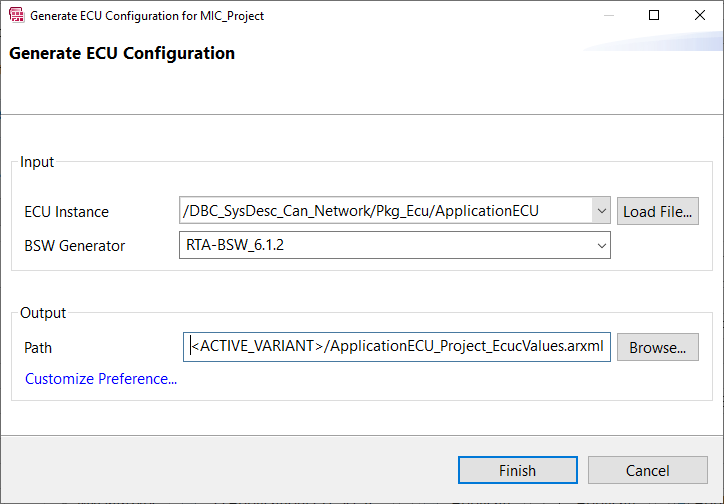
Task: Focus the output Path text field
Action: pyautogui.click(x=397, y=347)
